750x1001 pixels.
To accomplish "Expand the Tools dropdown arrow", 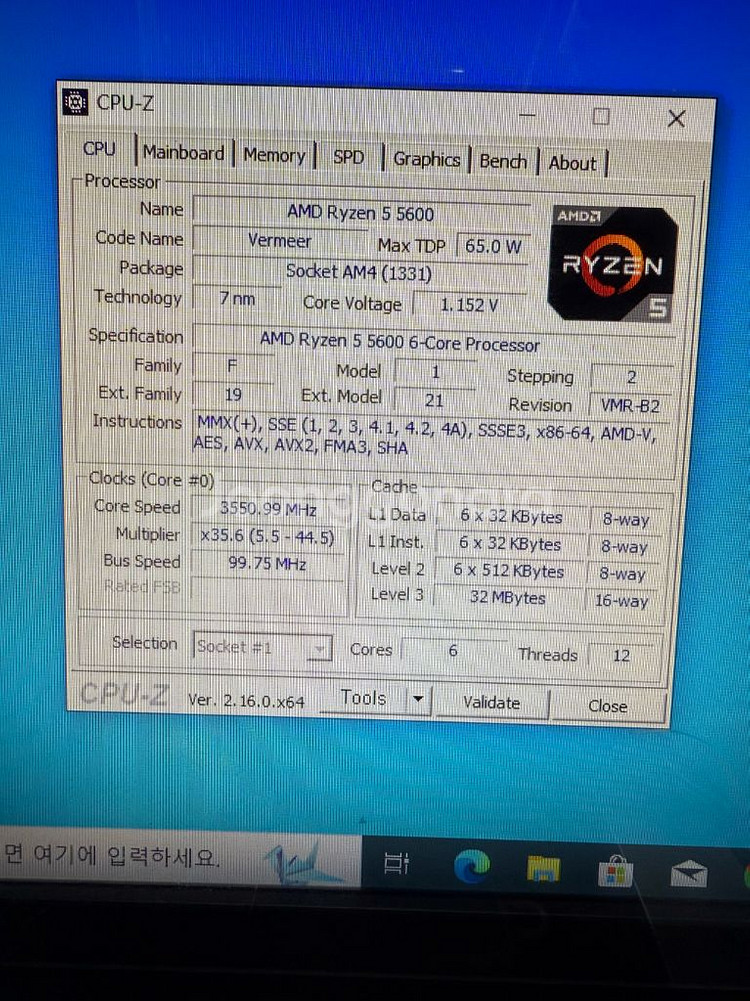I will 418,699.
